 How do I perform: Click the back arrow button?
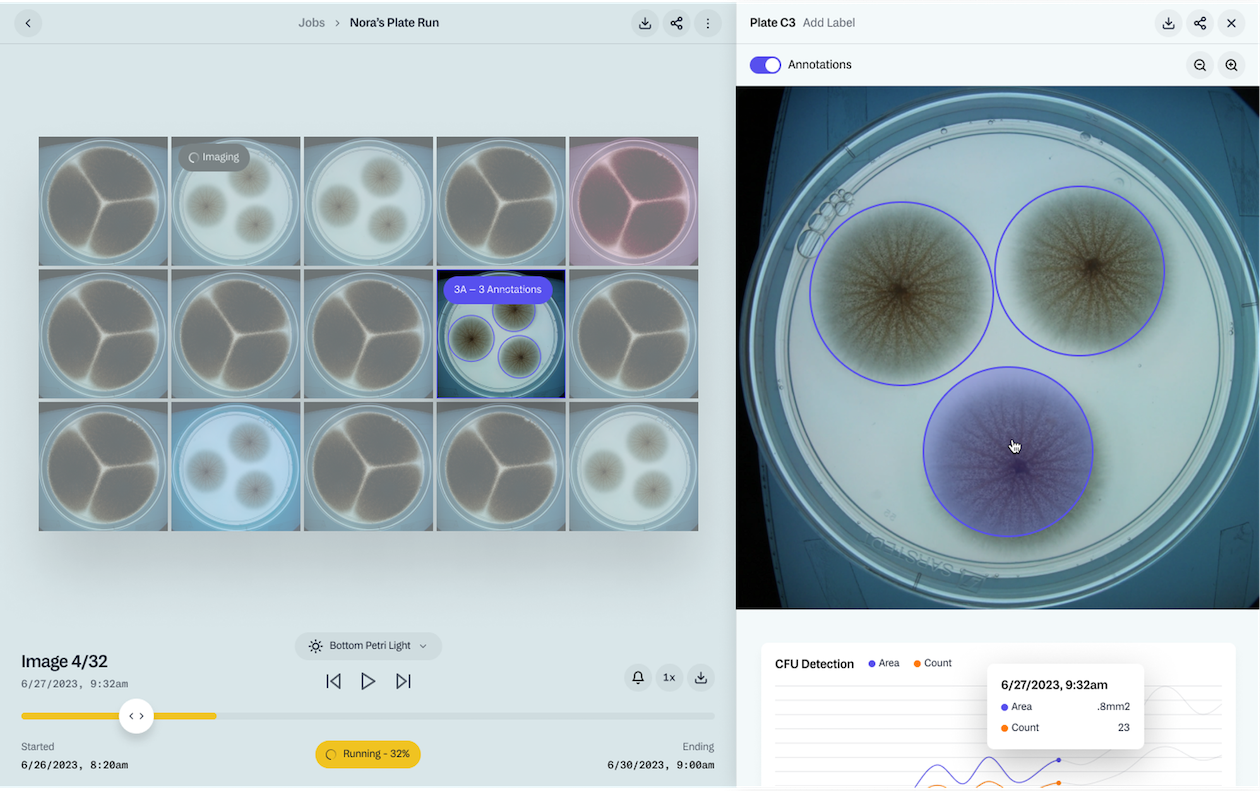[28, 23]
